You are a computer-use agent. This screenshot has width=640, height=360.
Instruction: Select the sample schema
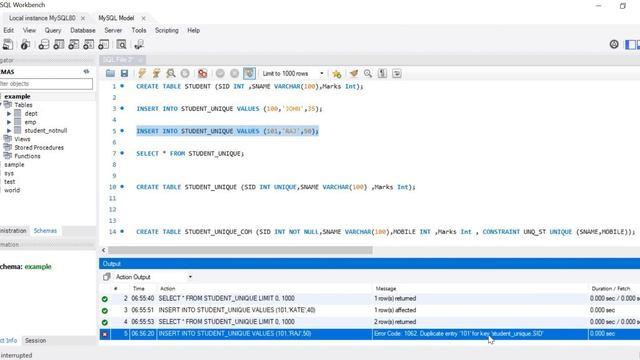click(14, 164)
